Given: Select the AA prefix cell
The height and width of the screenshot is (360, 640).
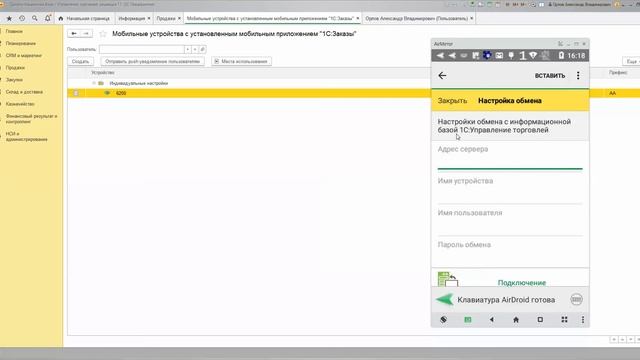Looking at the screenshot, I should click(612, 93).
